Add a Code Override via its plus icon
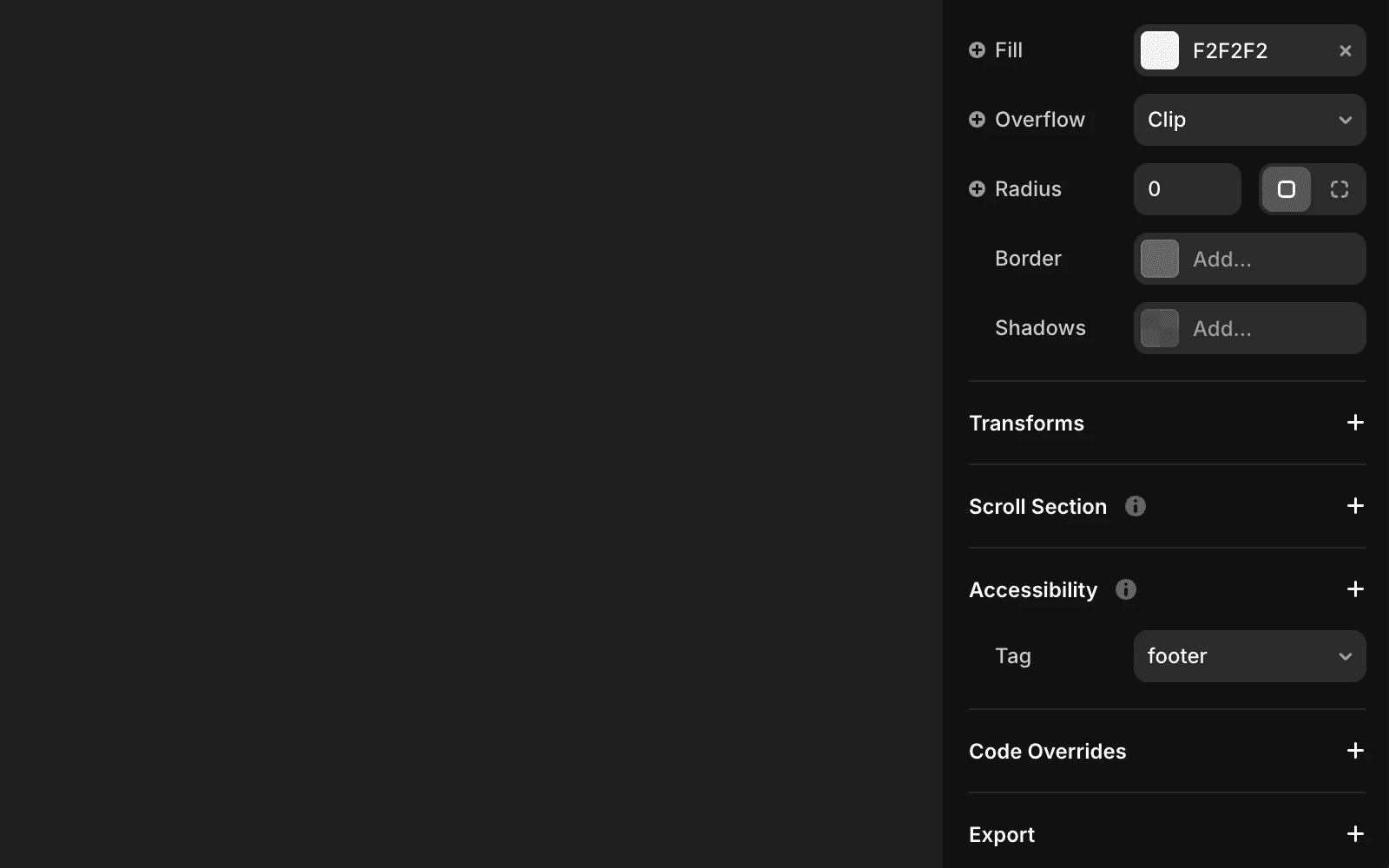The image size is (1389, 868). click(1354, 751)
